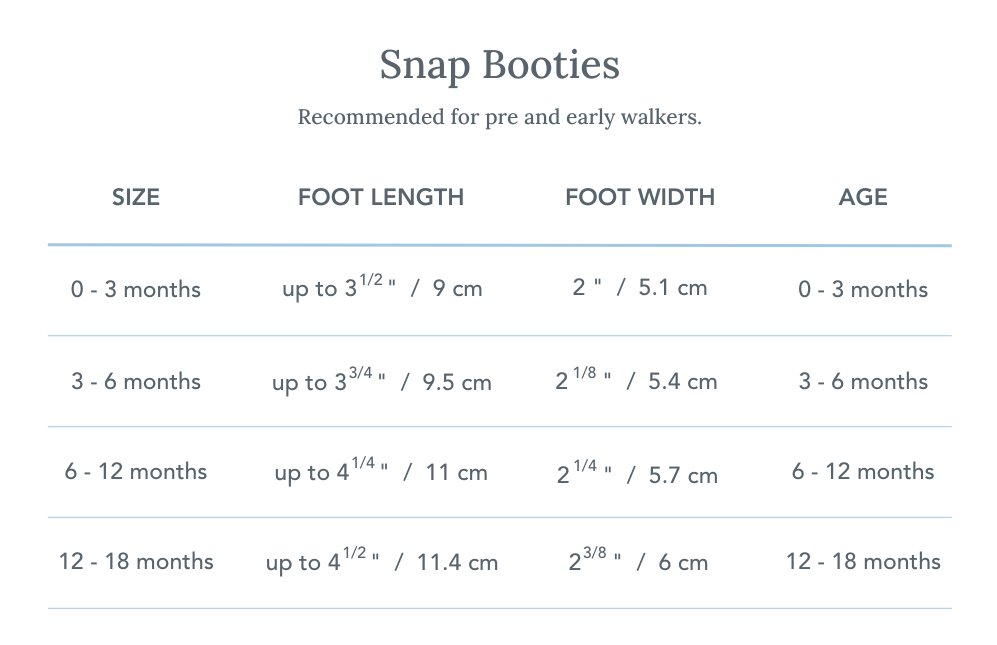Click the 5.1 cm foot width cell
The image size is (997, 645).
(x=640, y=288)
